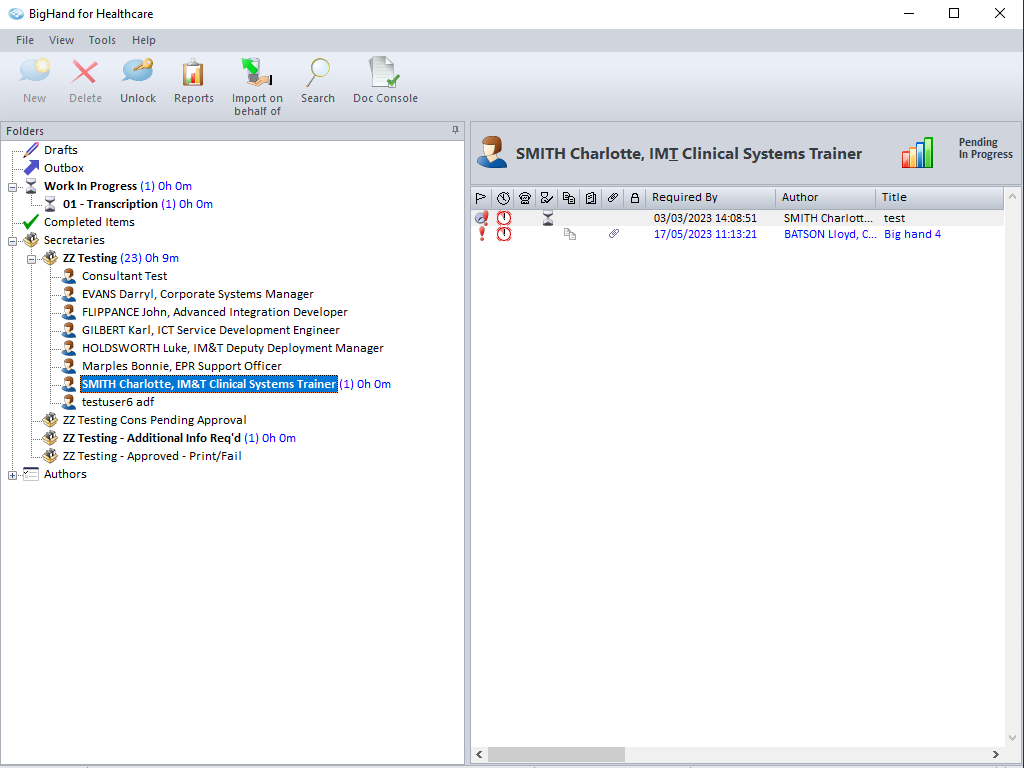Click the New dictation toolbar icon
The height and width of the screenshot is (768, 1024).
click(35, 72)
